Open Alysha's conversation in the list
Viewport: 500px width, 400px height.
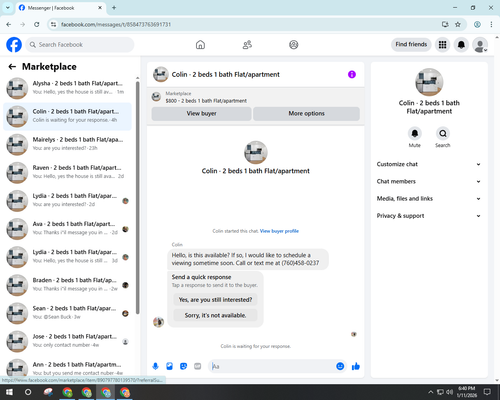click(67, 88)
